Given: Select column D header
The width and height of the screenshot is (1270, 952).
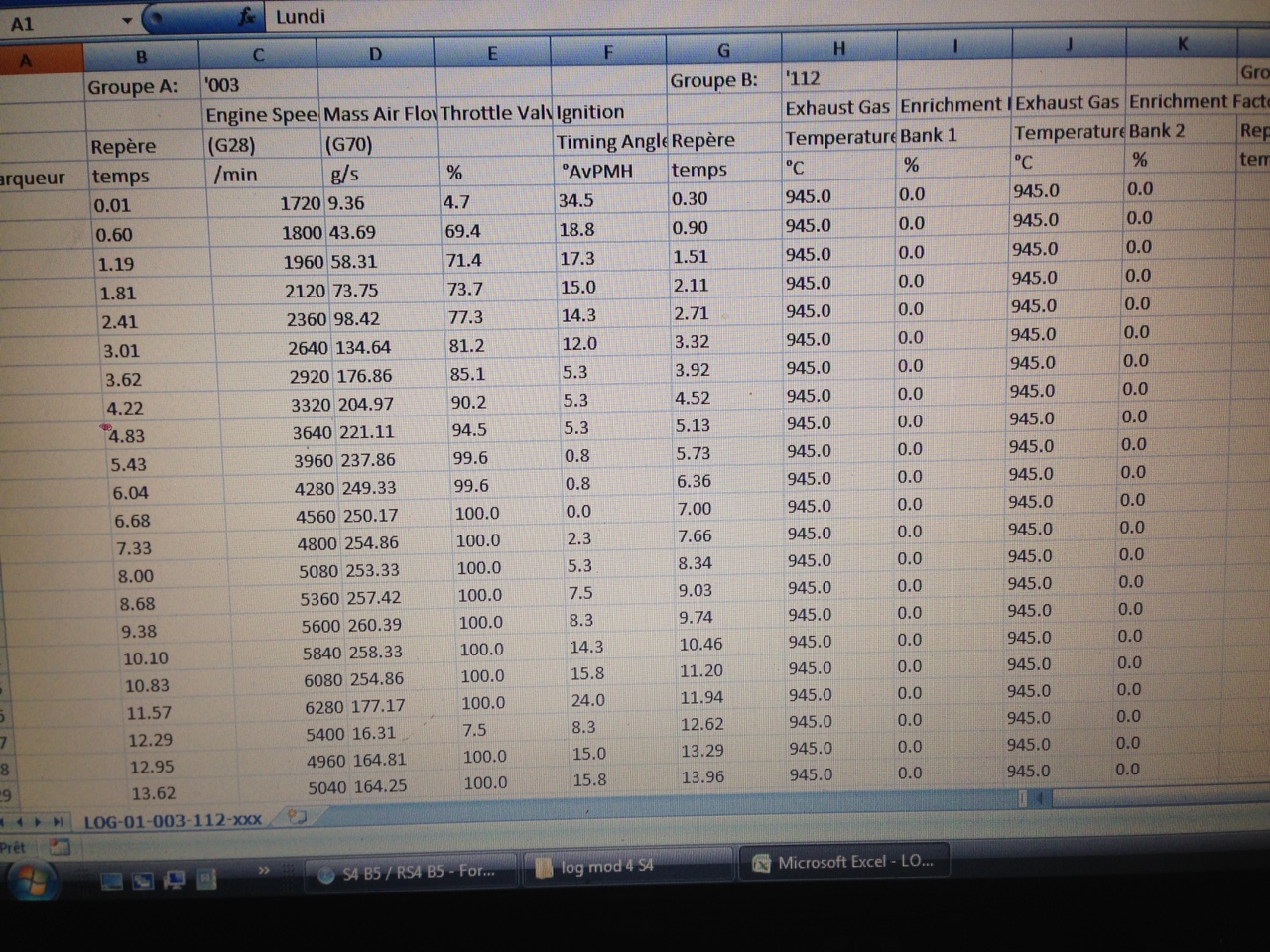Looking at the screenshot, I should (x=375, y=55).
